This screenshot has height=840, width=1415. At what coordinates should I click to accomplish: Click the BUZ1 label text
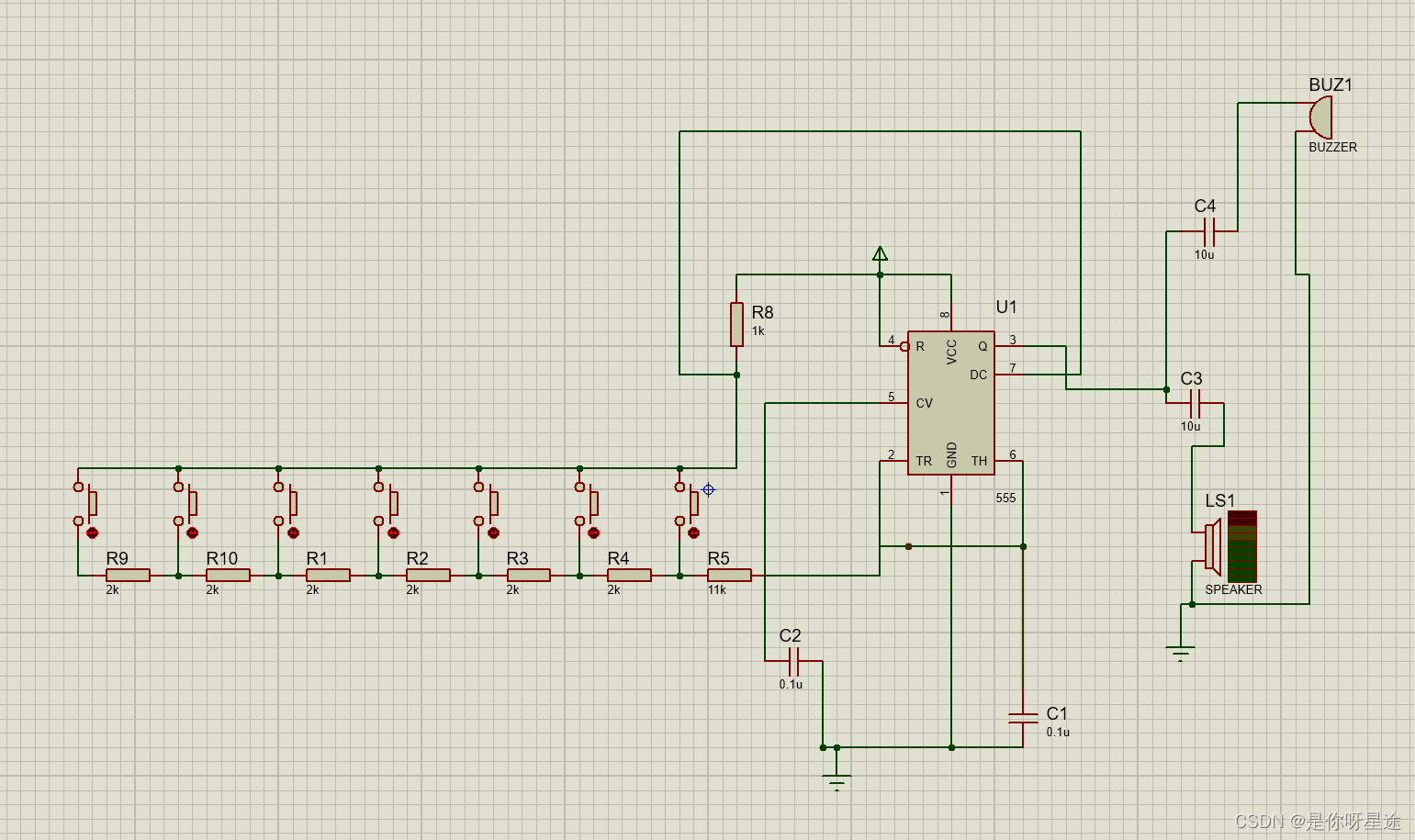coord(1331,84)
